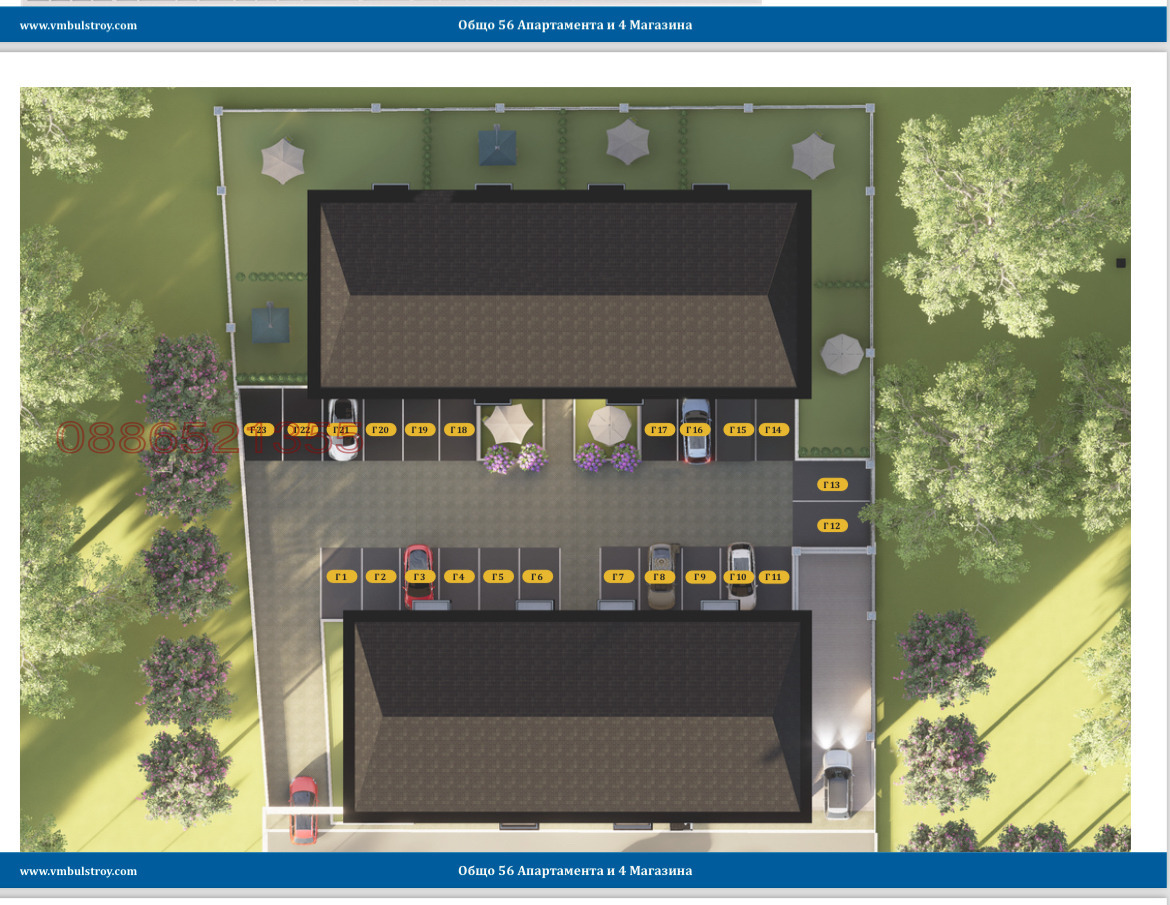Viewport: 1170px width, 905px height.
Task: Open the www.vmbulstroy.com link in bottom banner
Action: point(78,871)
